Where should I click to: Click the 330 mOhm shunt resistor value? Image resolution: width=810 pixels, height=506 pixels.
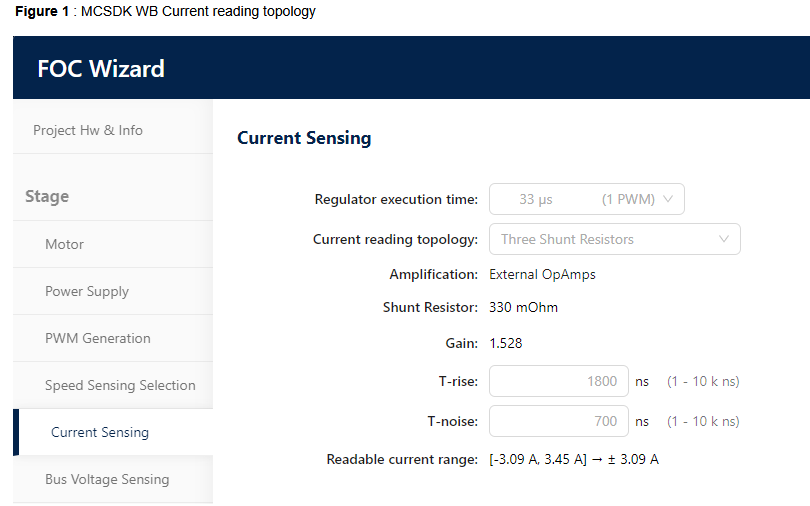point(523,307)
